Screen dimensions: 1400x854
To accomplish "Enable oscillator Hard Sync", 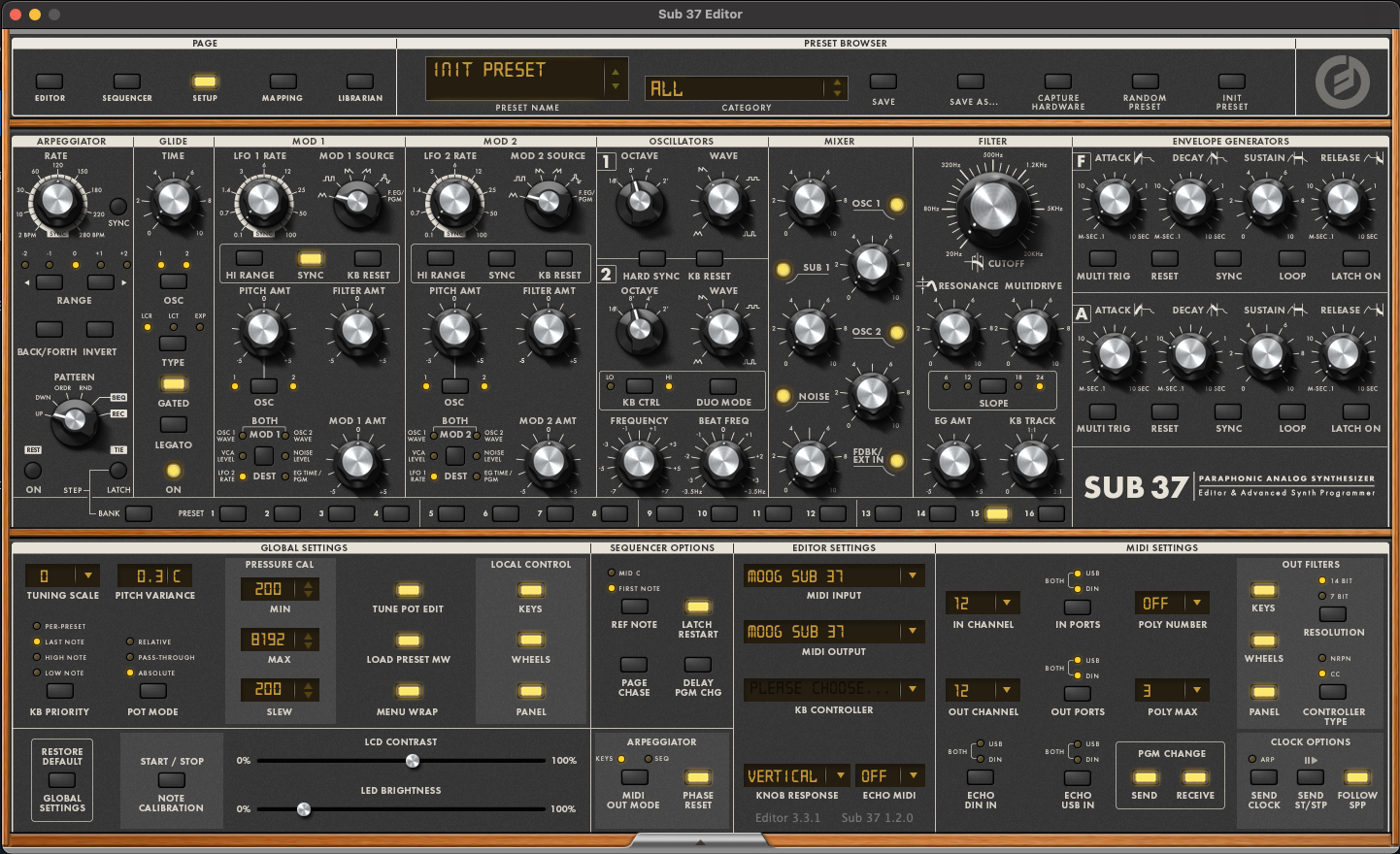I will (x=652, y=259).
